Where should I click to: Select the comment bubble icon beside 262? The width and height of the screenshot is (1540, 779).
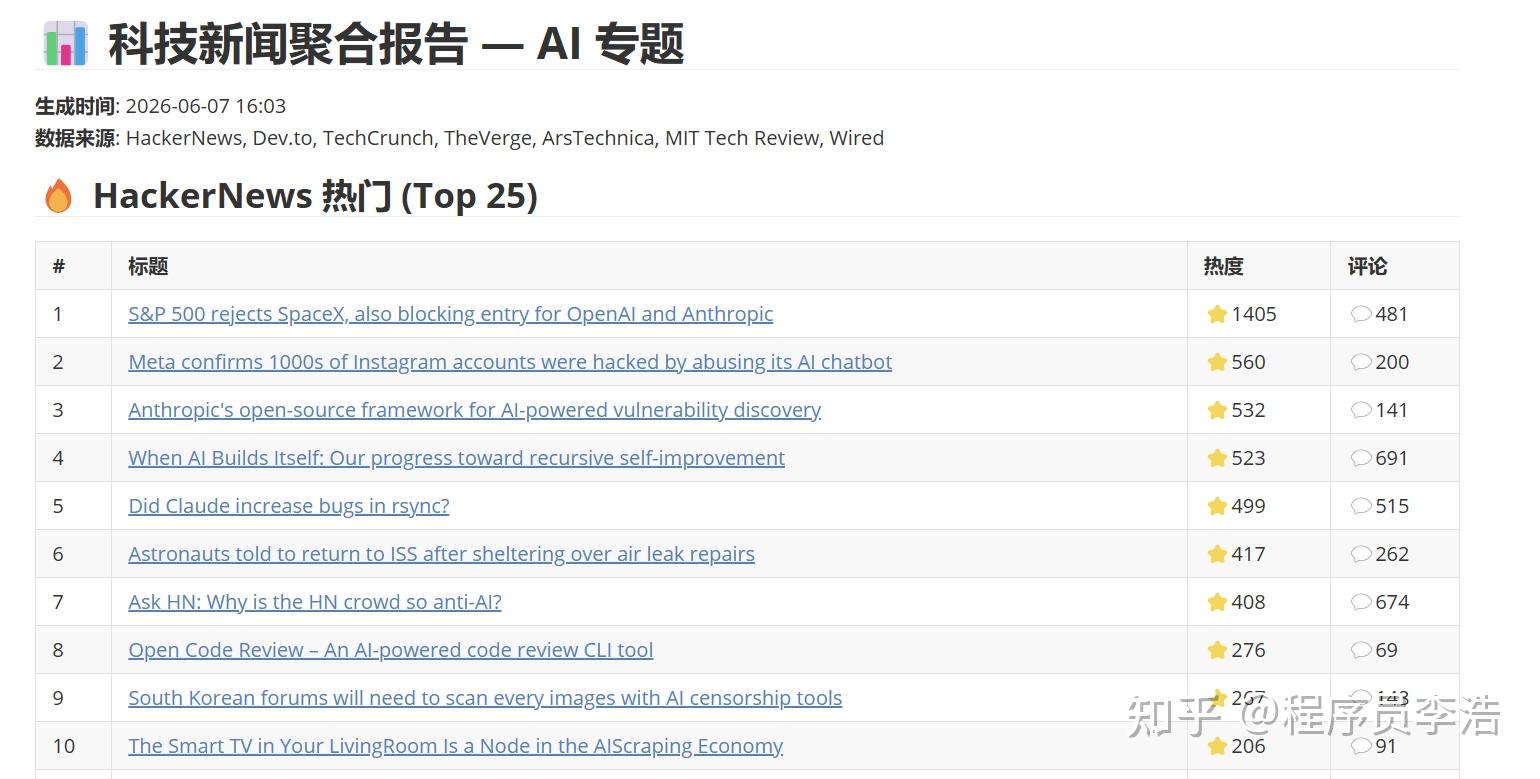pyautogui.click(x=1361, y=554)
